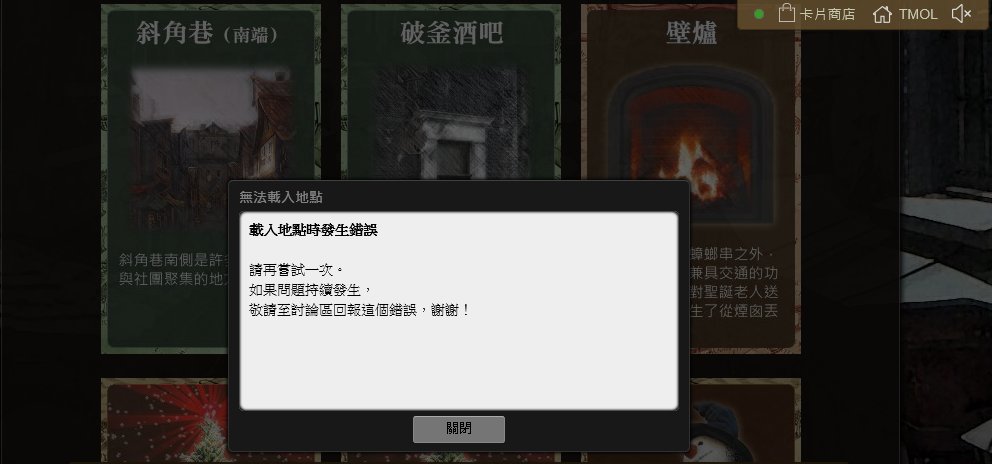This screenshot has width=992, height=464.
Task: Open the 卡片商店 text link
Action: 827,15
